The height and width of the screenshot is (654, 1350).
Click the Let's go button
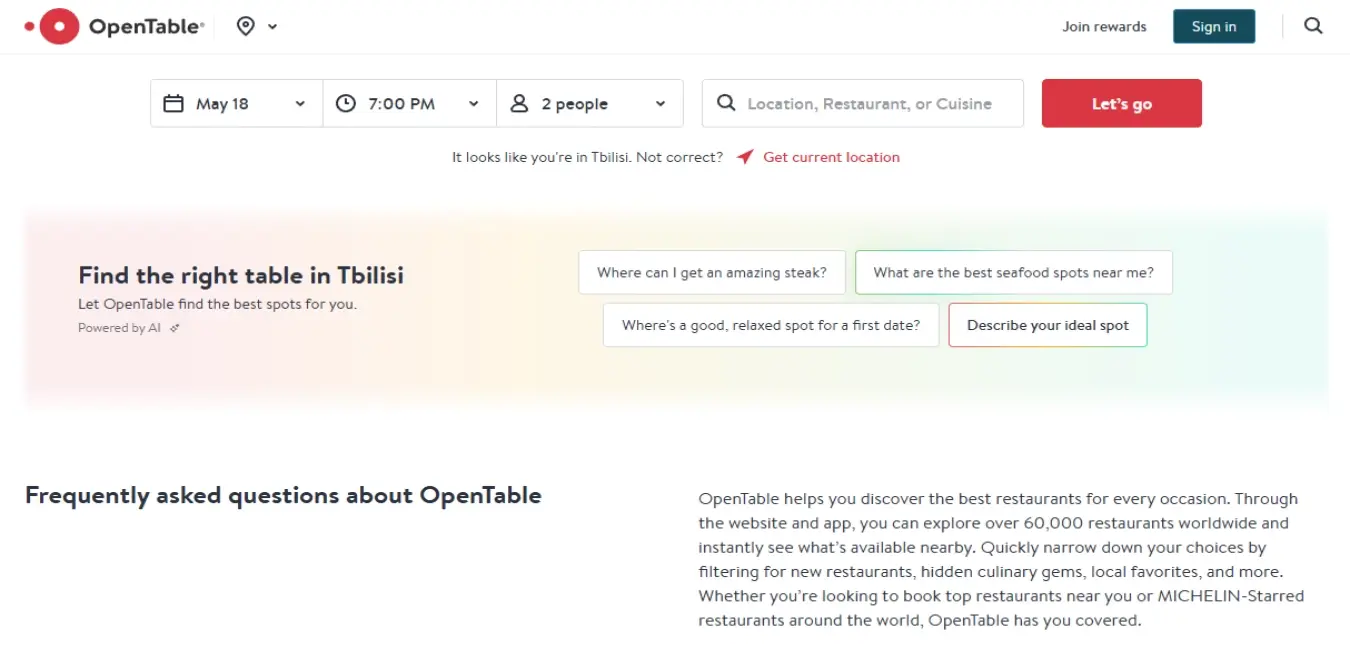tap(1122, 103)
